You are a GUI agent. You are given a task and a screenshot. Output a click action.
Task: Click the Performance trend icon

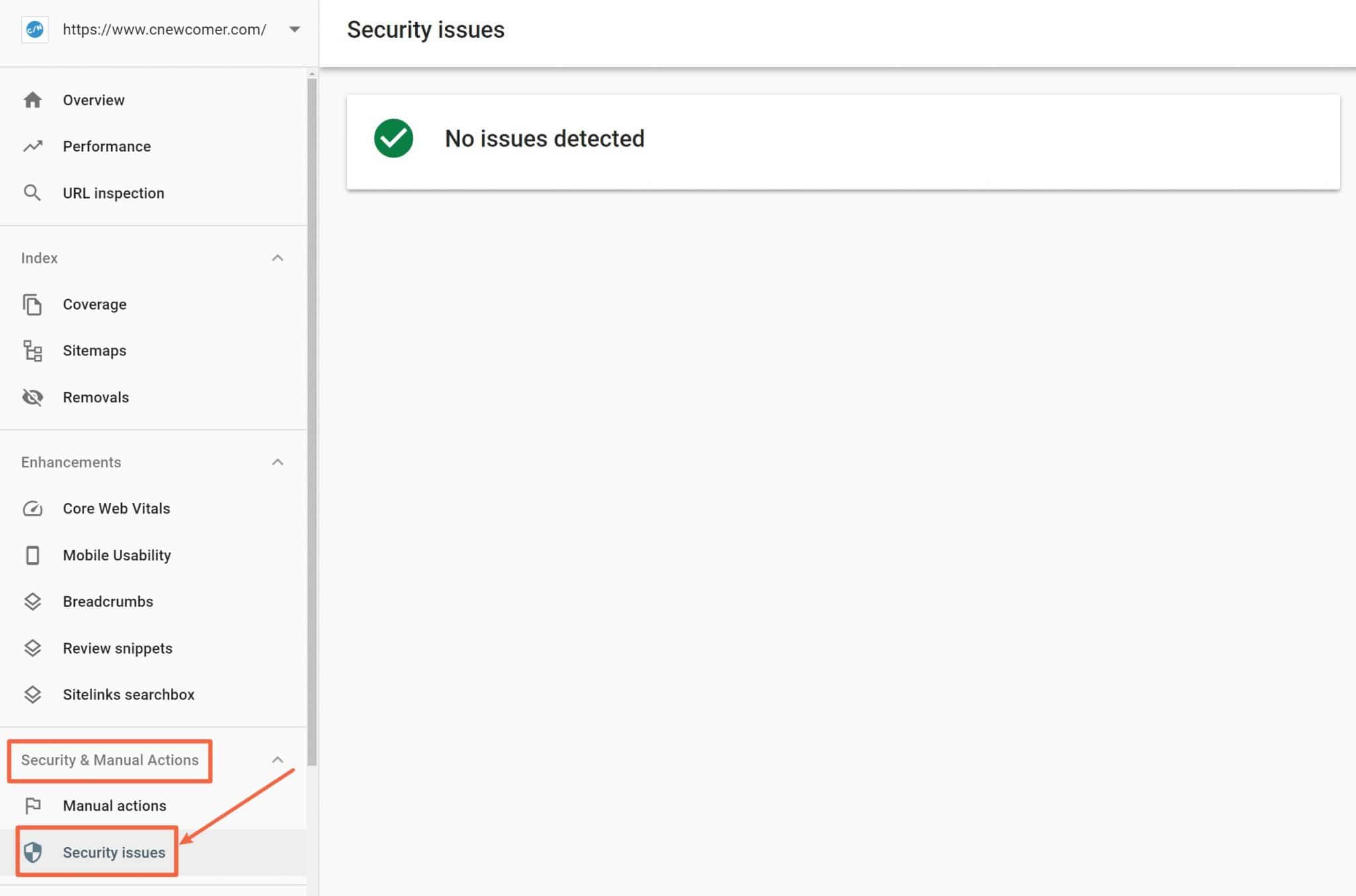coord(32,146)
